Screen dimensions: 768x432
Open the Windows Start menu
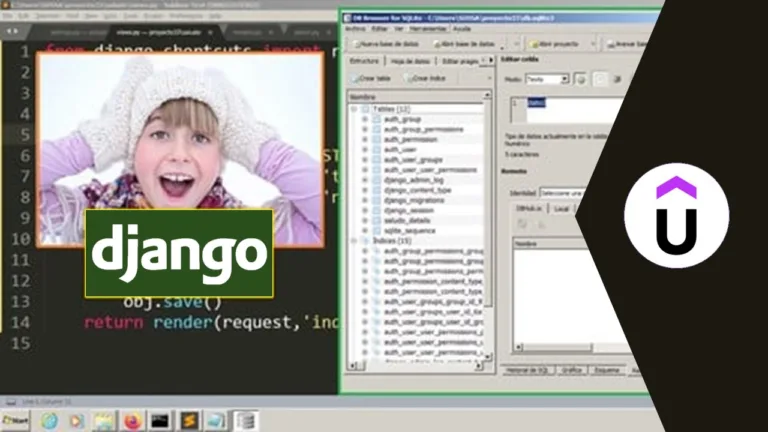pyautogui.click(x=16, y=421)
